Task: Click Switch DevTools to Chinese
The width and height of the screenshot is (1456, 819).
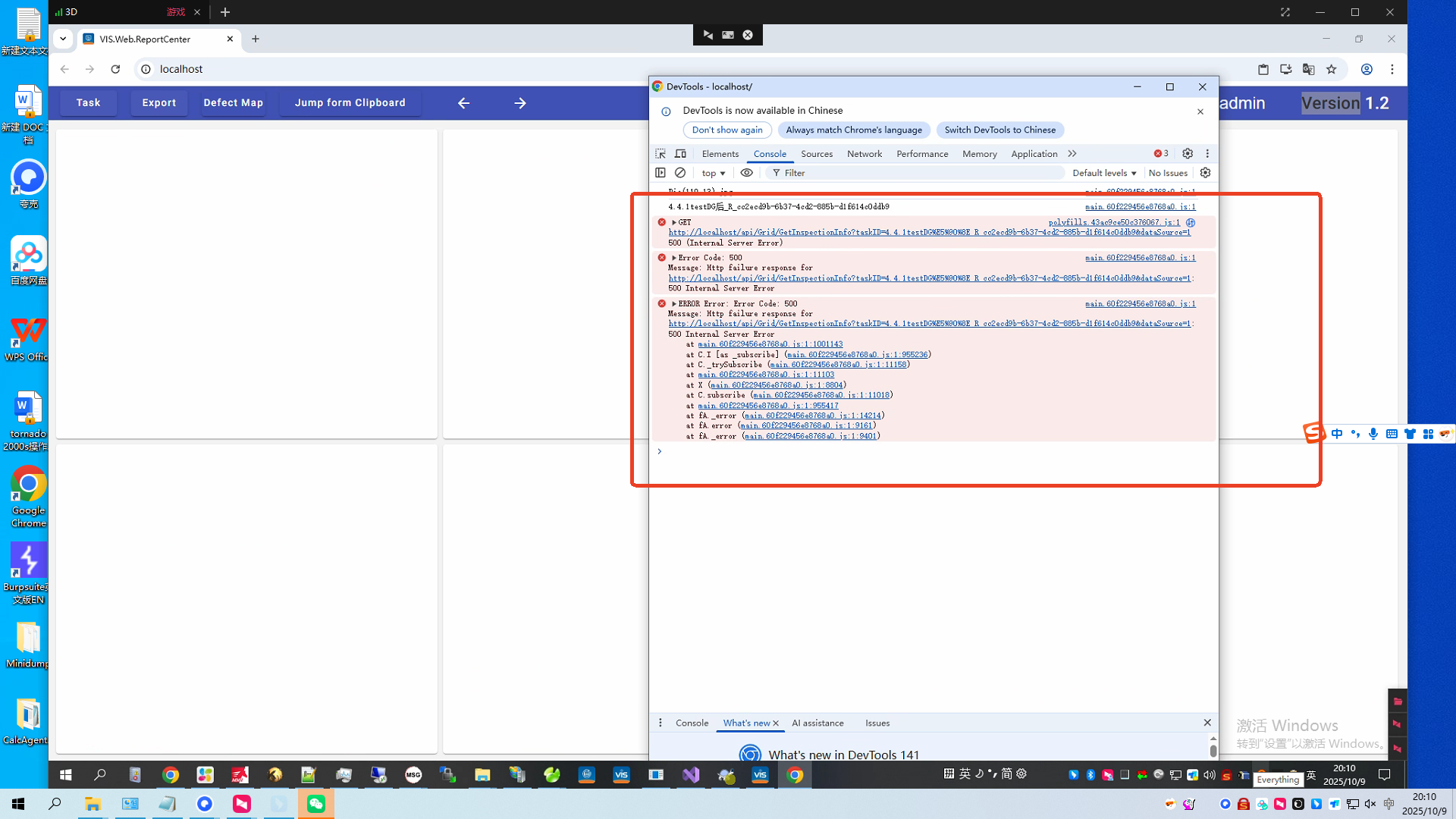Action: click(999, 130)
